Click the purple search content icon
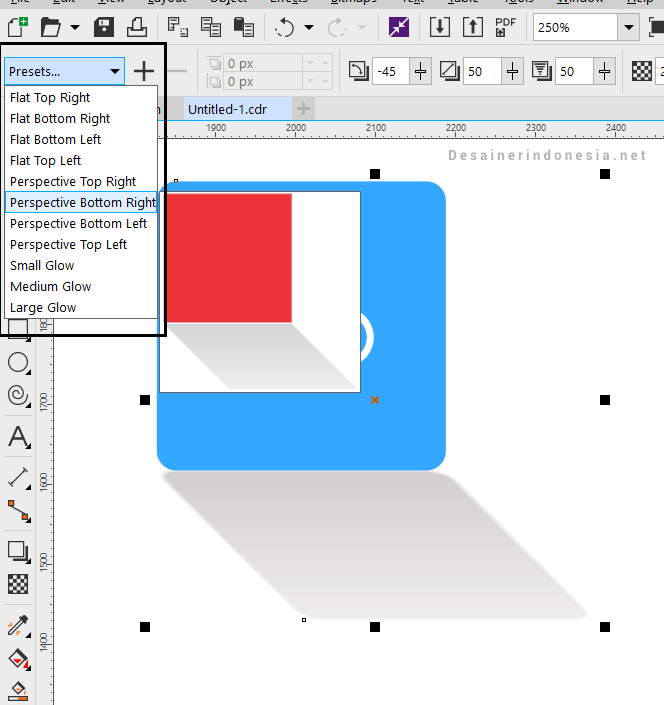This screenshot has width=664, height=705. pyautogui.click(x=399, y=27)
